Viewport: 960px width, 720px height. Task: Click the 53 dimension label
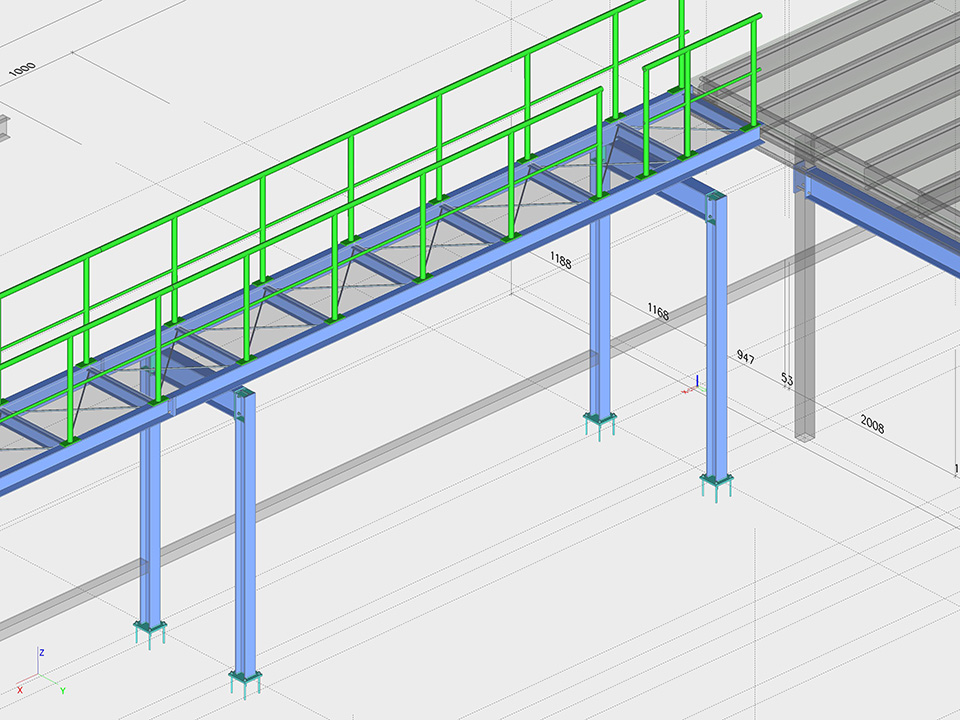click(x=787, y=379)
